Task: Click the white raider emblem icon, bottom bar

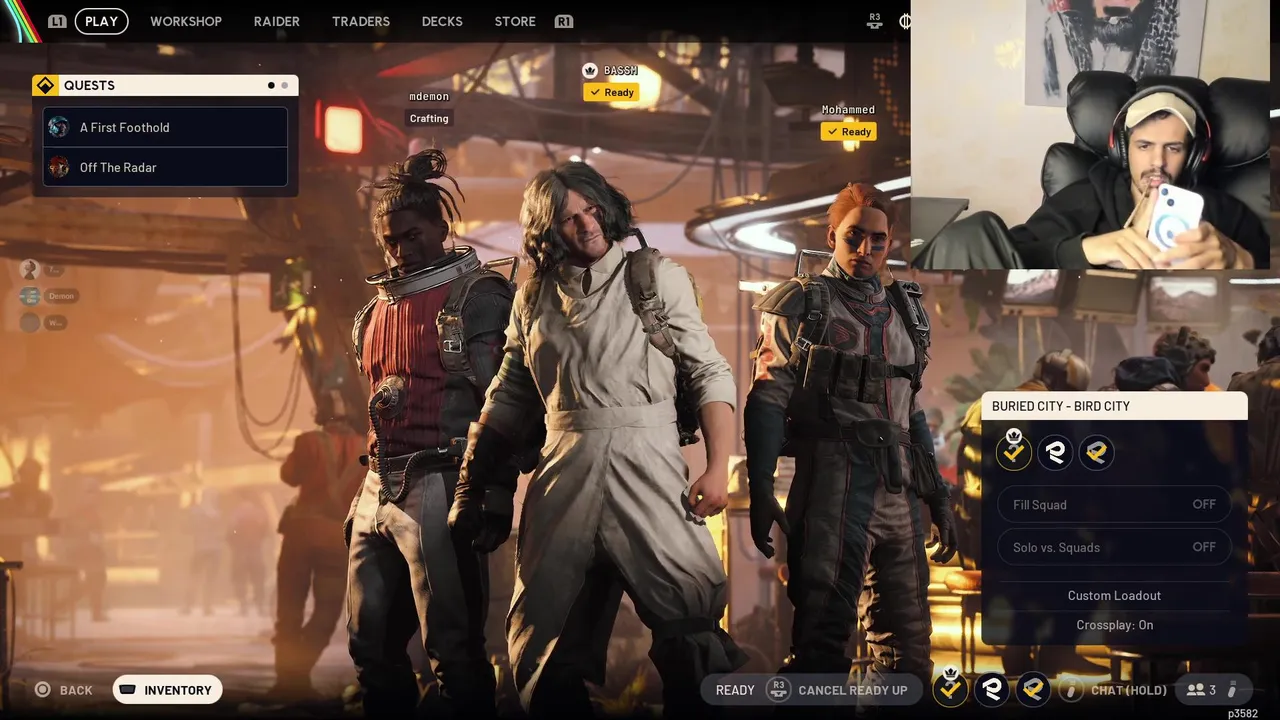Action: tap(992, 688)
